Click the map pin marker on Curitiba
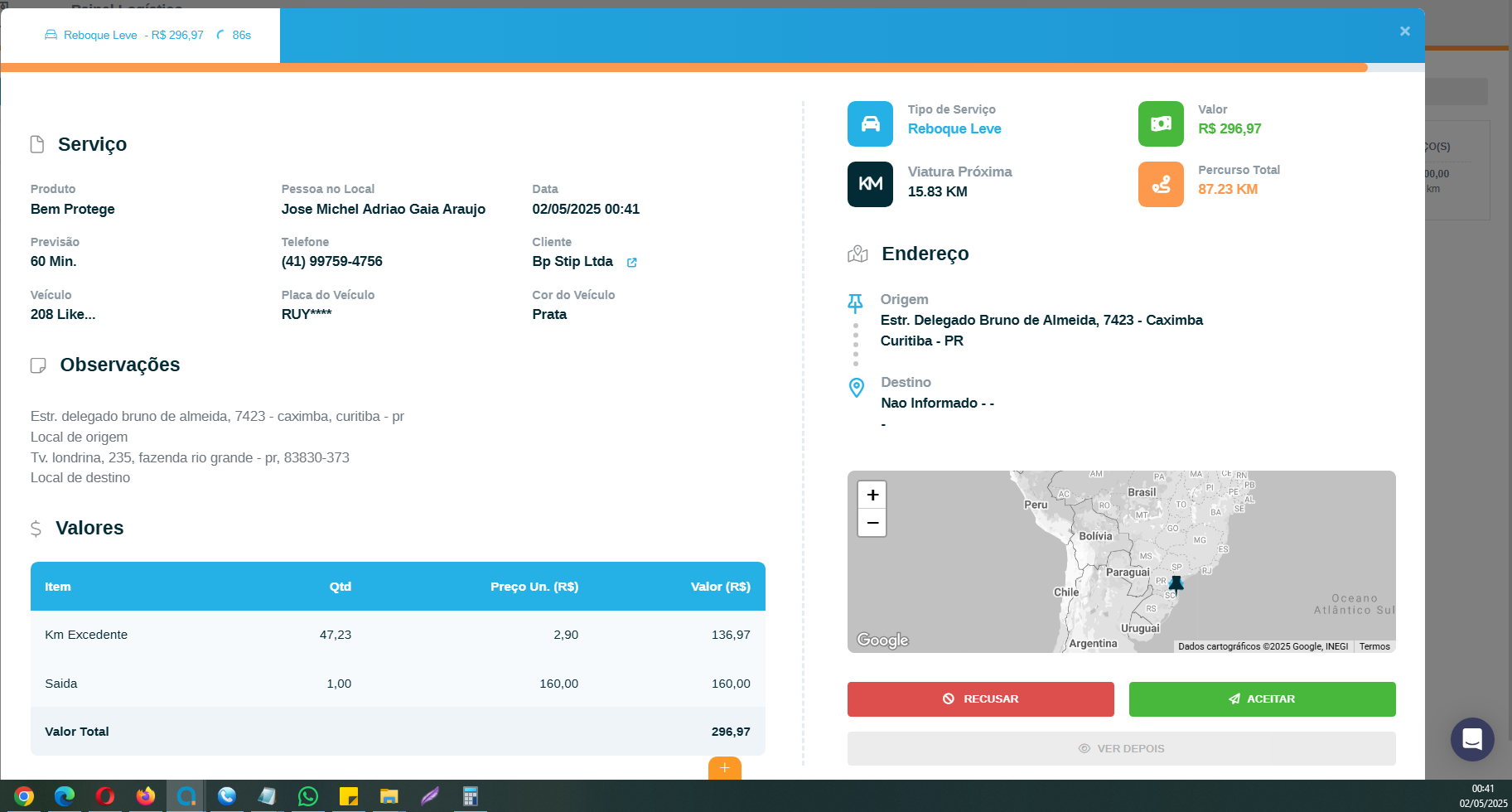1512x812 pixels. (x=1175, y=585)
